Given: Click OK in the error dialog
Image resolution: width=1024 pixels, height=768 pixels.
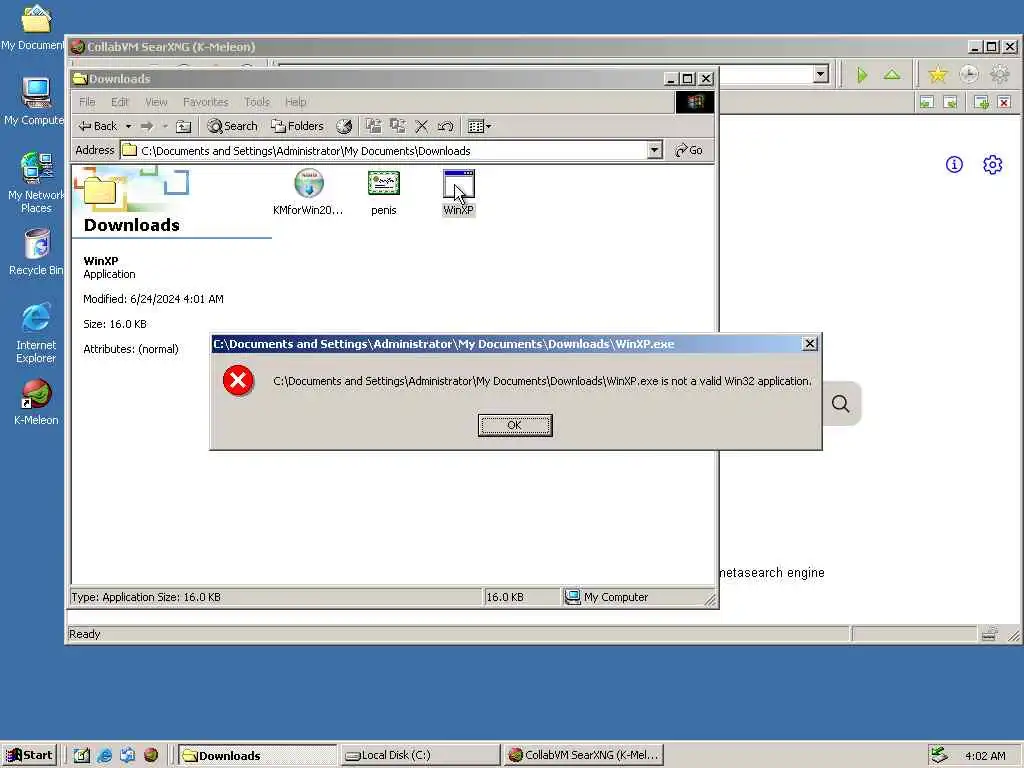Looking at the screenshot, I should click(515, 425).
